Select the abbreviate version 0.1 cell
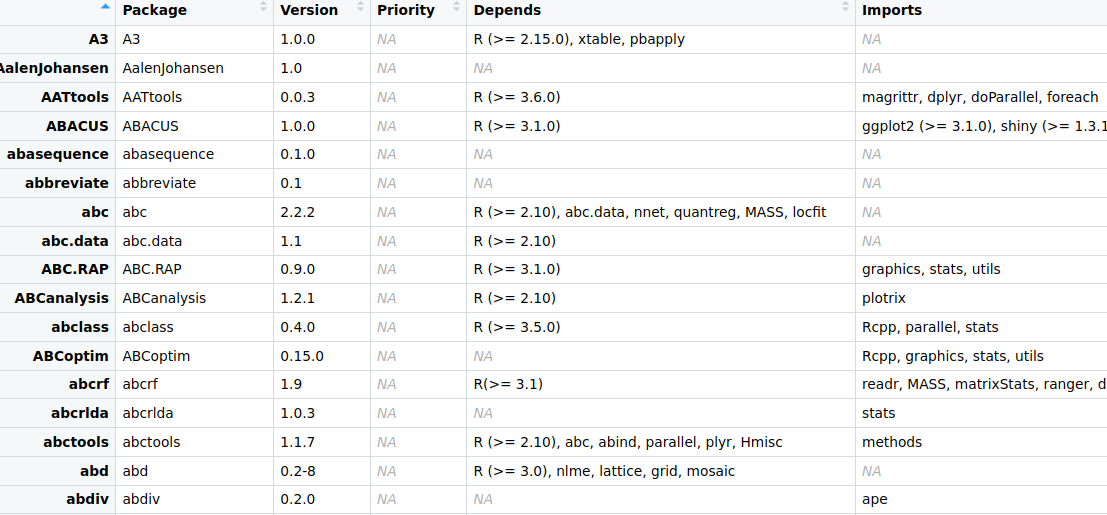The width and height of the screenshot is (1107, 515). click(322, 184)
